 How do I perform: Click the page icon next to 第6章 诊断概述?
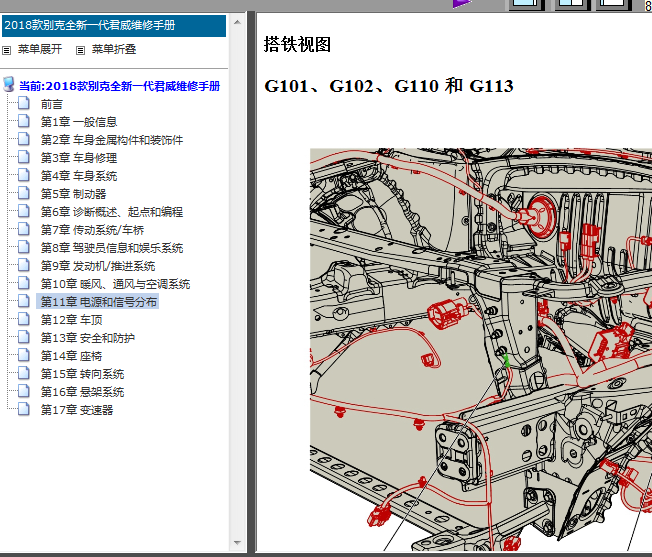coord(24,212)
